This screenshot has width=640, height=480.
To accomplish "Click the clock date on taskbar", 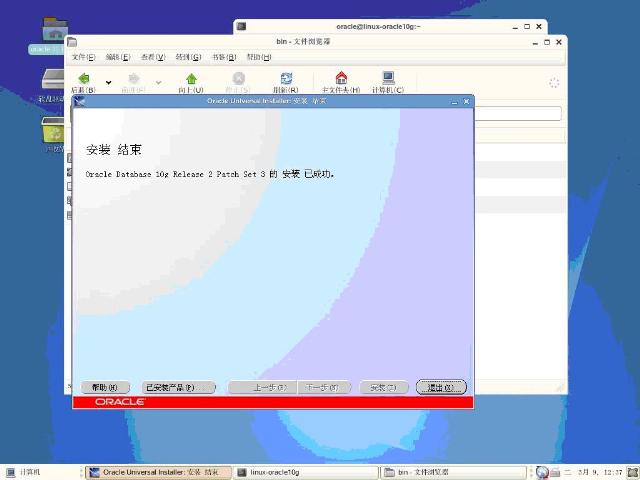I will tap(600, 472).
